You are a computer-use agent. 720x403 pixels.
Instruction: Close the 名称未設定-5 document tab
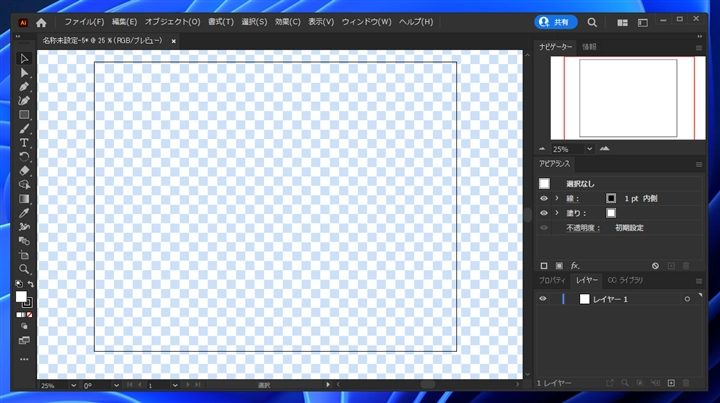[174, 41]
